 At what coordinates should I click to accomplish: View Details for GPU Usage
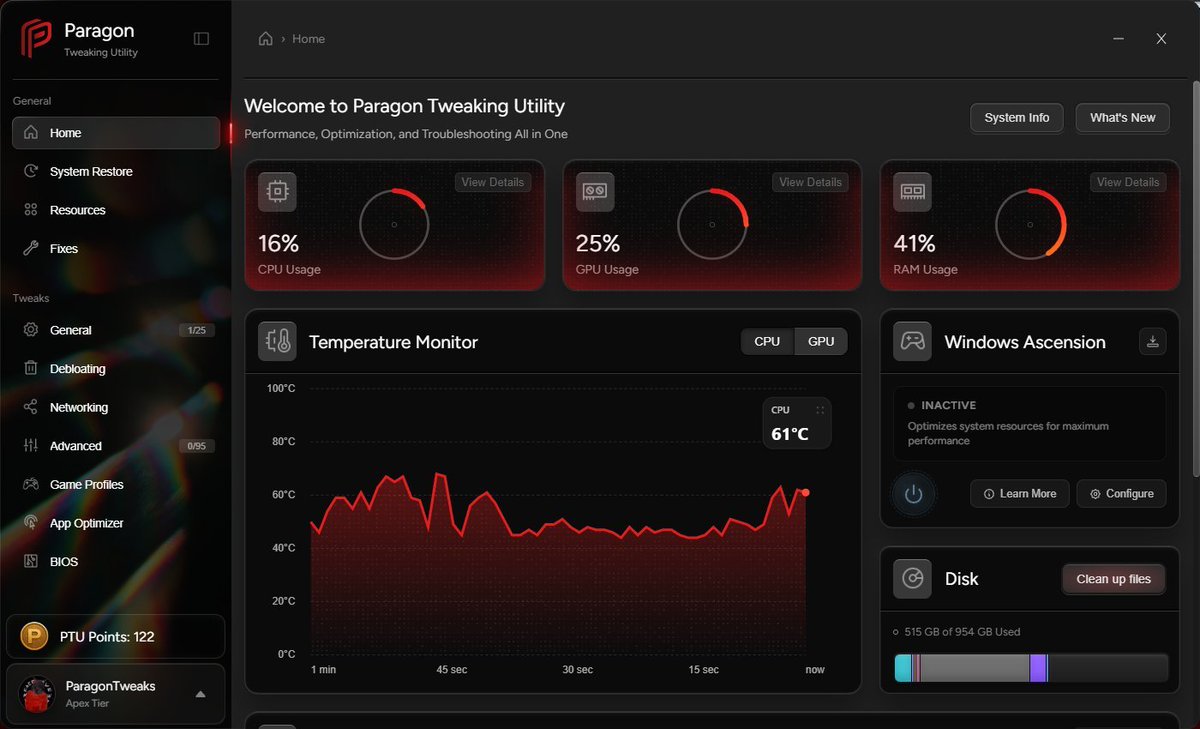[811, 182]
